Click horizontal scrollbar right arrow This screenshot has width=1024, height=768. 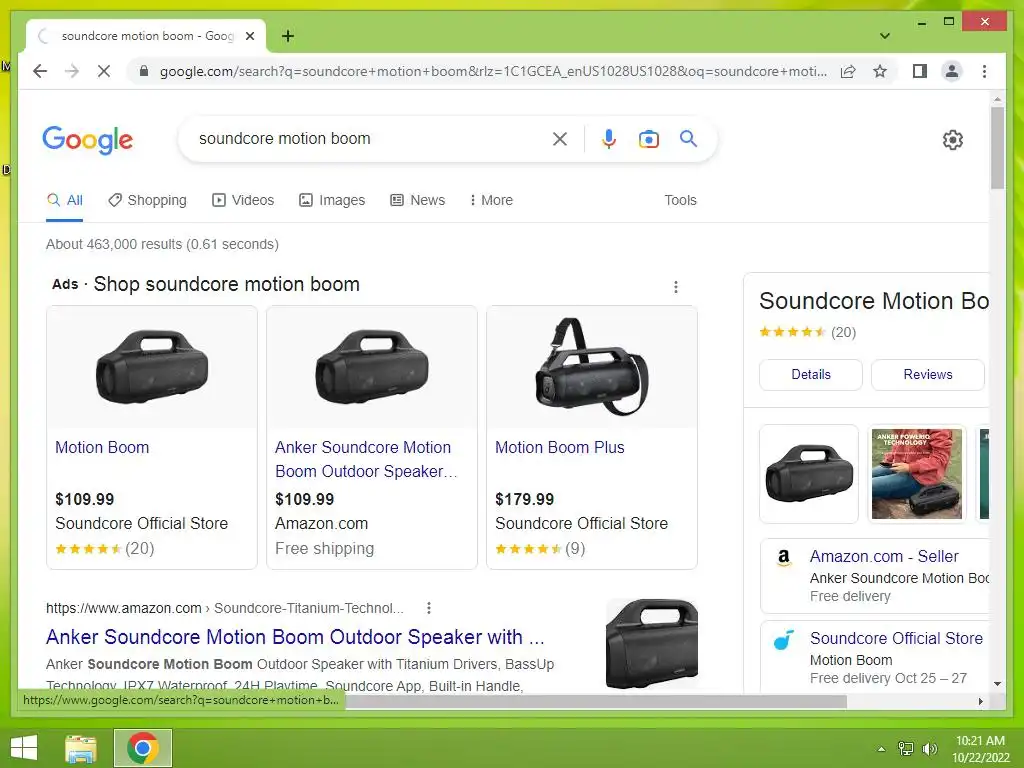[980, 701]
